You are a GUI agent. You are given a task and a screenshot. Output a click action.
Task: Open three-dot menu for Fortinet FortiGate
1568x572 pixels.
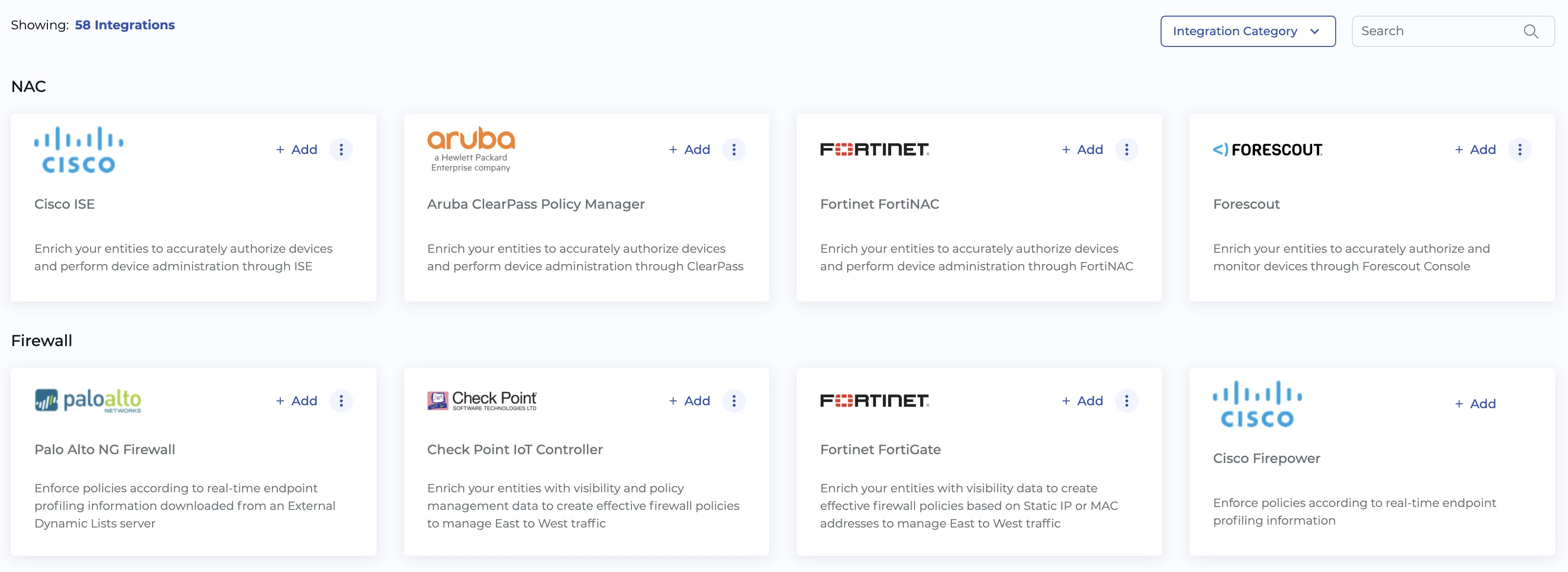1126,400
